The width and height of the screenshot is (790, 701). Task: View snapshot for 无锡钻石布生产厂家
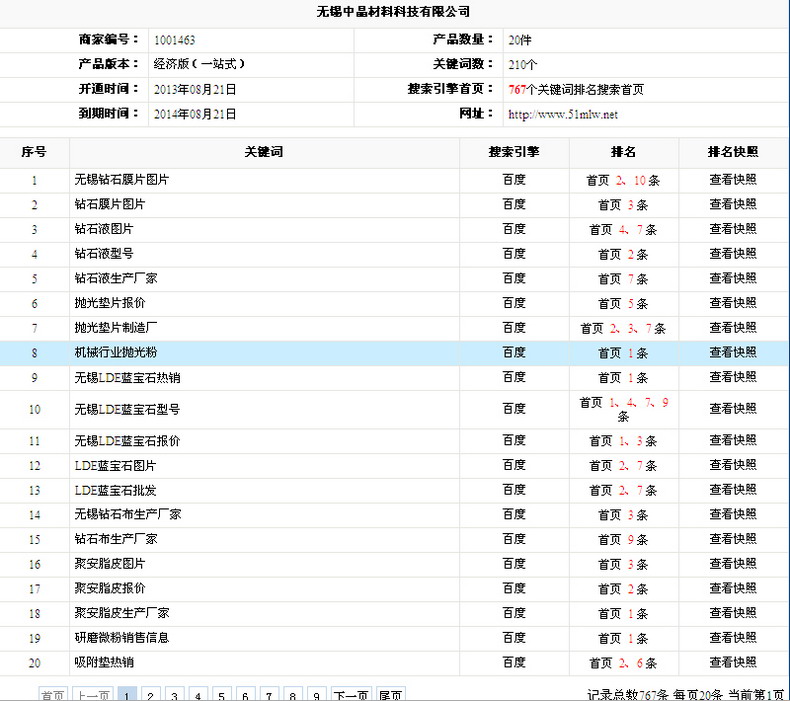[x=733, y=515]
